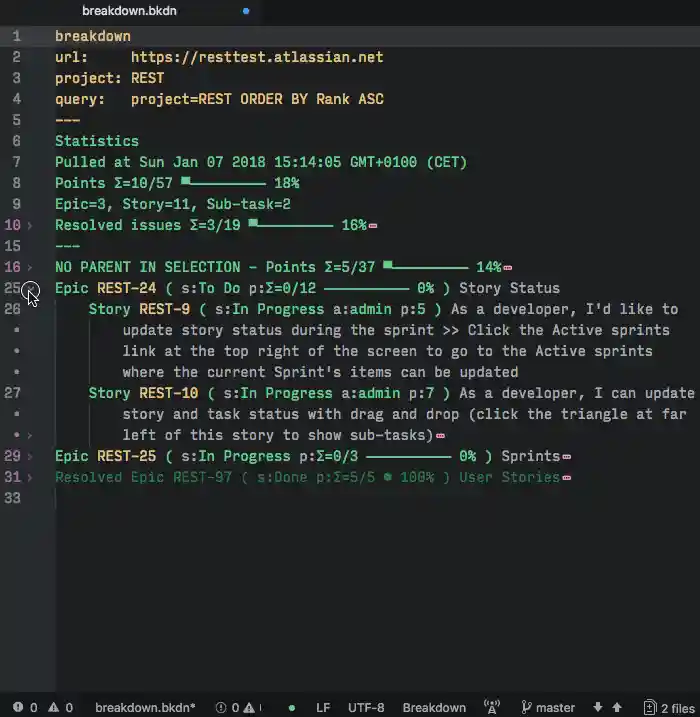
Task: Click the green status dot in status bar
Action: (292, 708)
